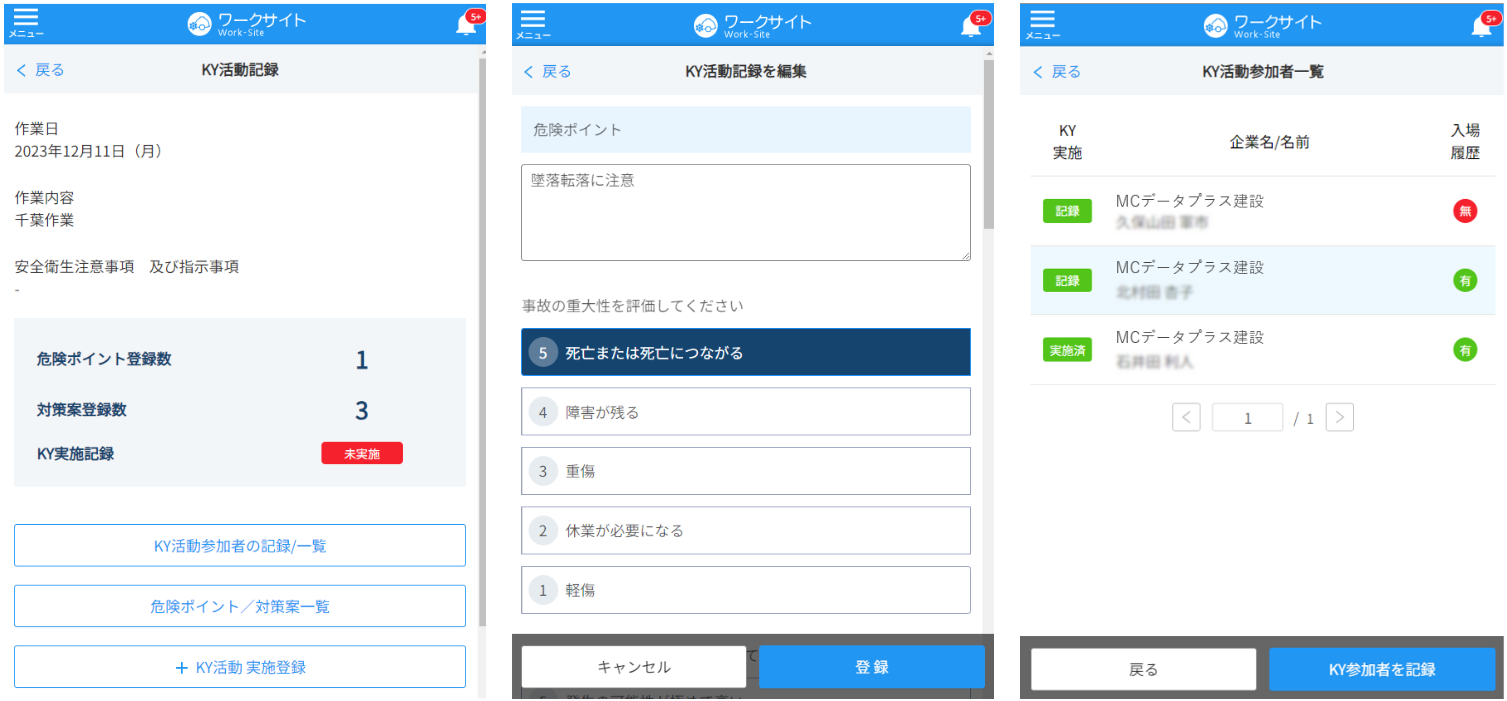Open KY活動参加者の記録/一覧

click(x=240, y=546)
